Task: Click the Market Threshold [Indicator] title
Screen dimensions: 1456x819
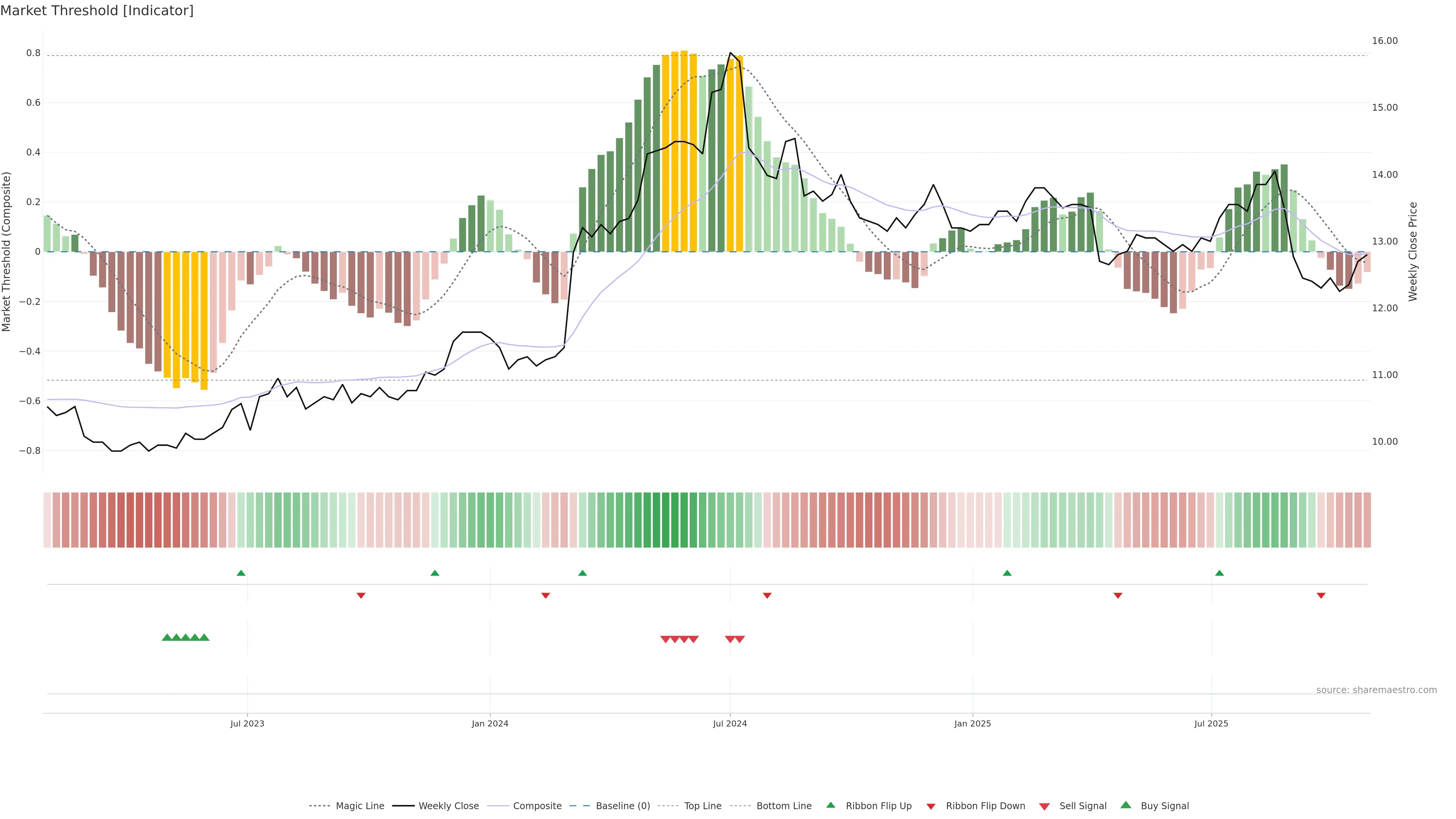Action: click(97, 11)
